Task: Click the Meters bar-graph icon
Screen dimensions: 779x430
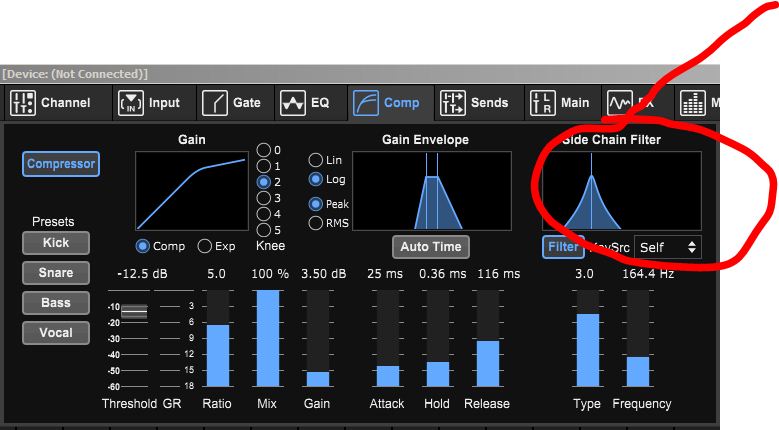Action: click(x=693, y=103)
